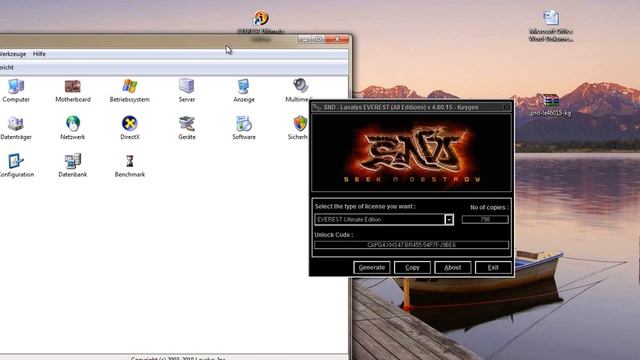The height and width of the screenshot is (360, 640).
Task: Open the Geräte category icon
Action: (x=187, y=124)
